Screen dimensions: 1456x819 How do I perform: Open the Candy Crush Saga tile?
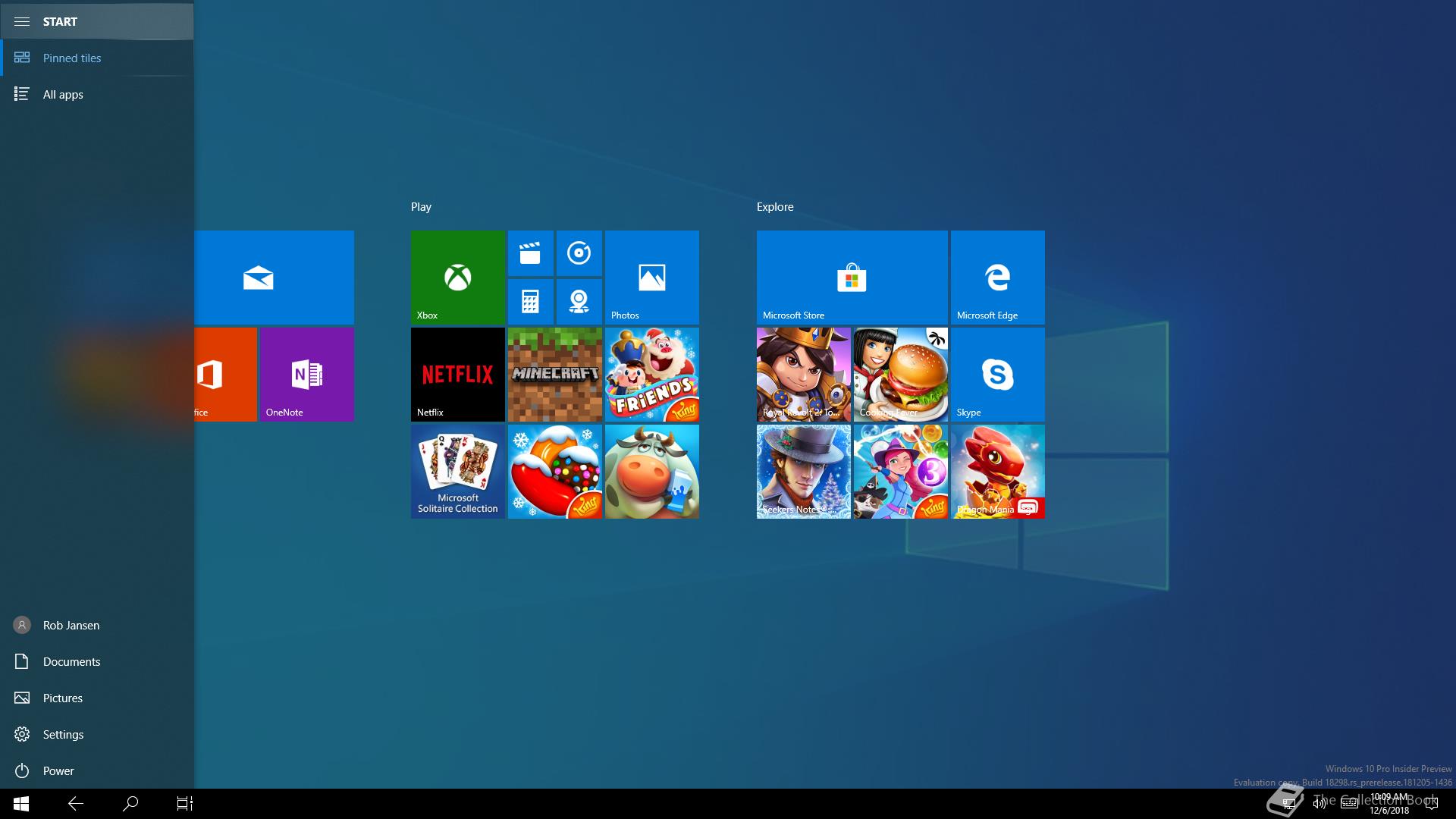[x=554, y=472]
